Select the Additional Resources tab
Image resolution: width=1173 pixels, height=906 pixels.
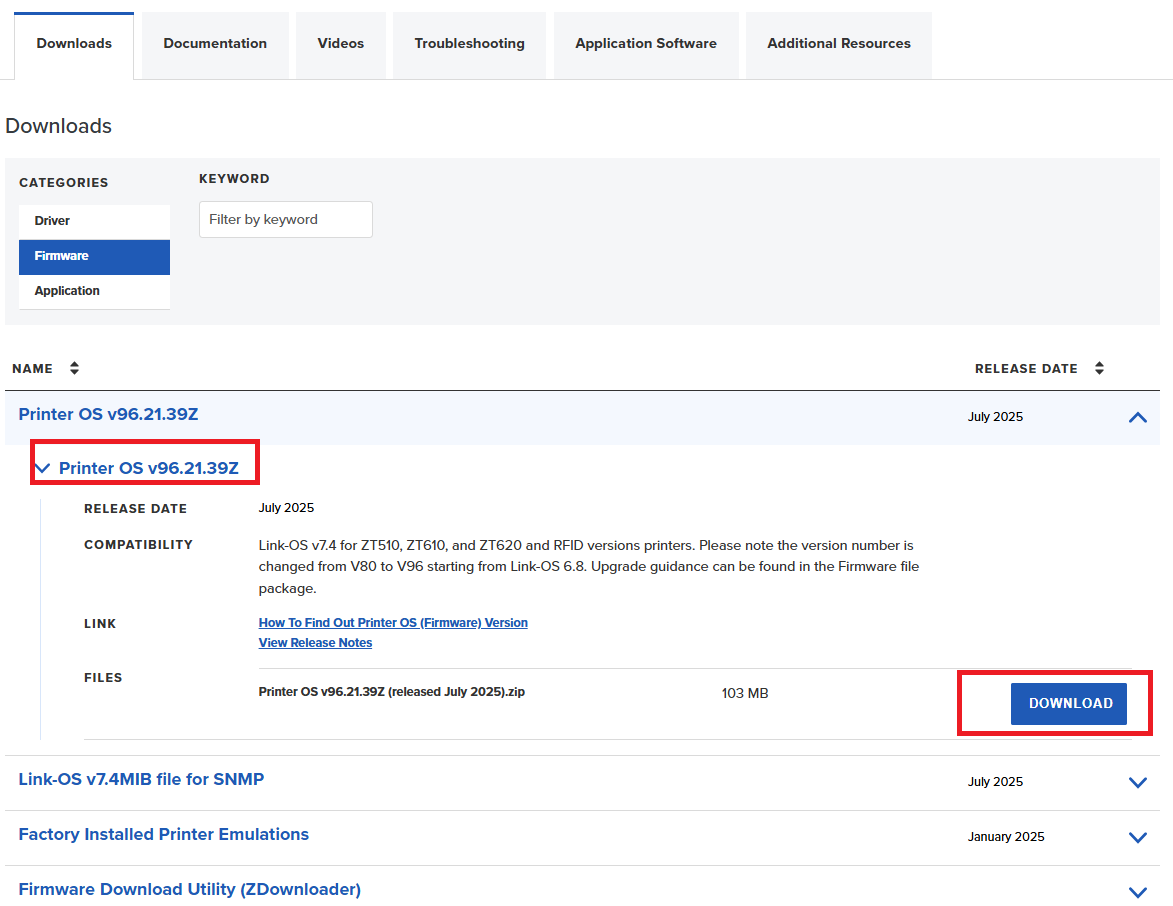839,44
